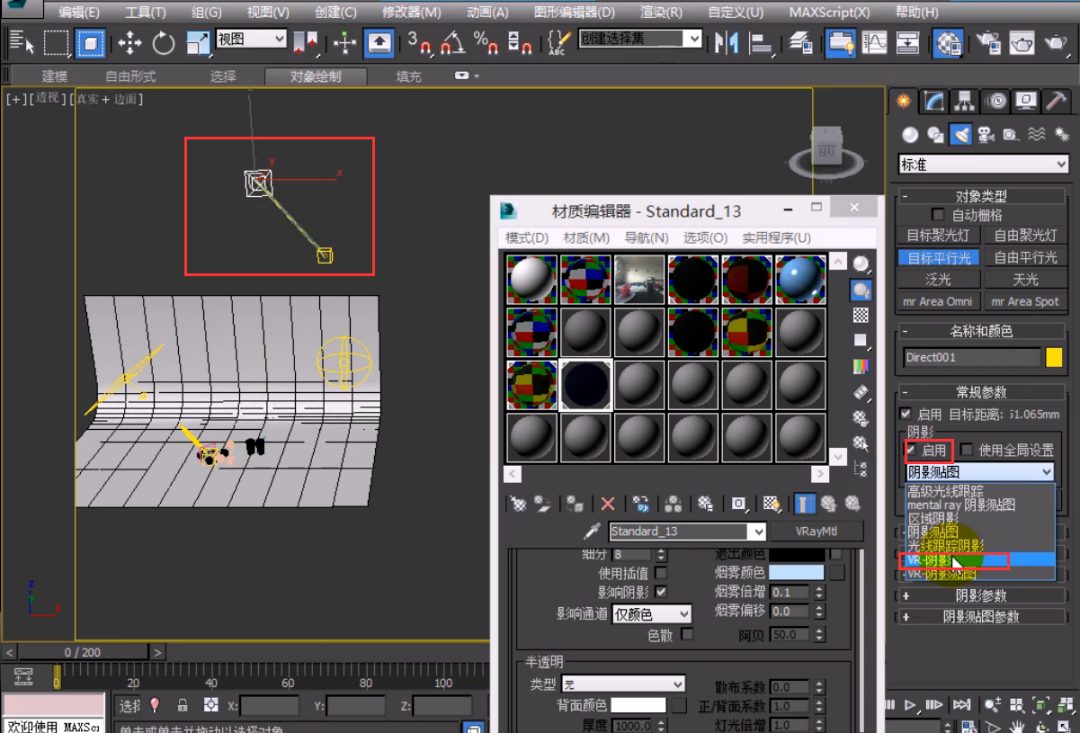Open the 材质(M) menu in material editor
Image resolution: width=1080 pixels, height=733 pixels.
coord(586,238)
